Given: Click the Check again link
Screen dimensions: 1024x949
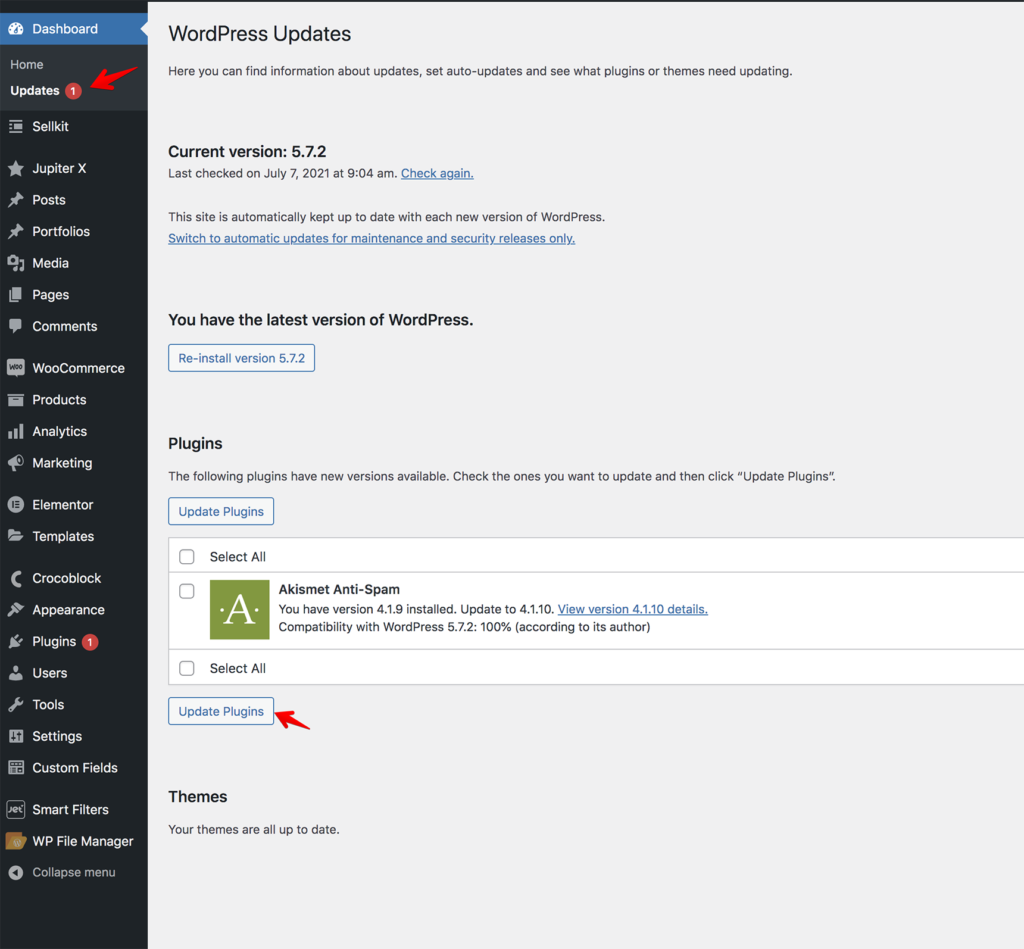Looking at the screenshot, I should (x=437, y=173).
